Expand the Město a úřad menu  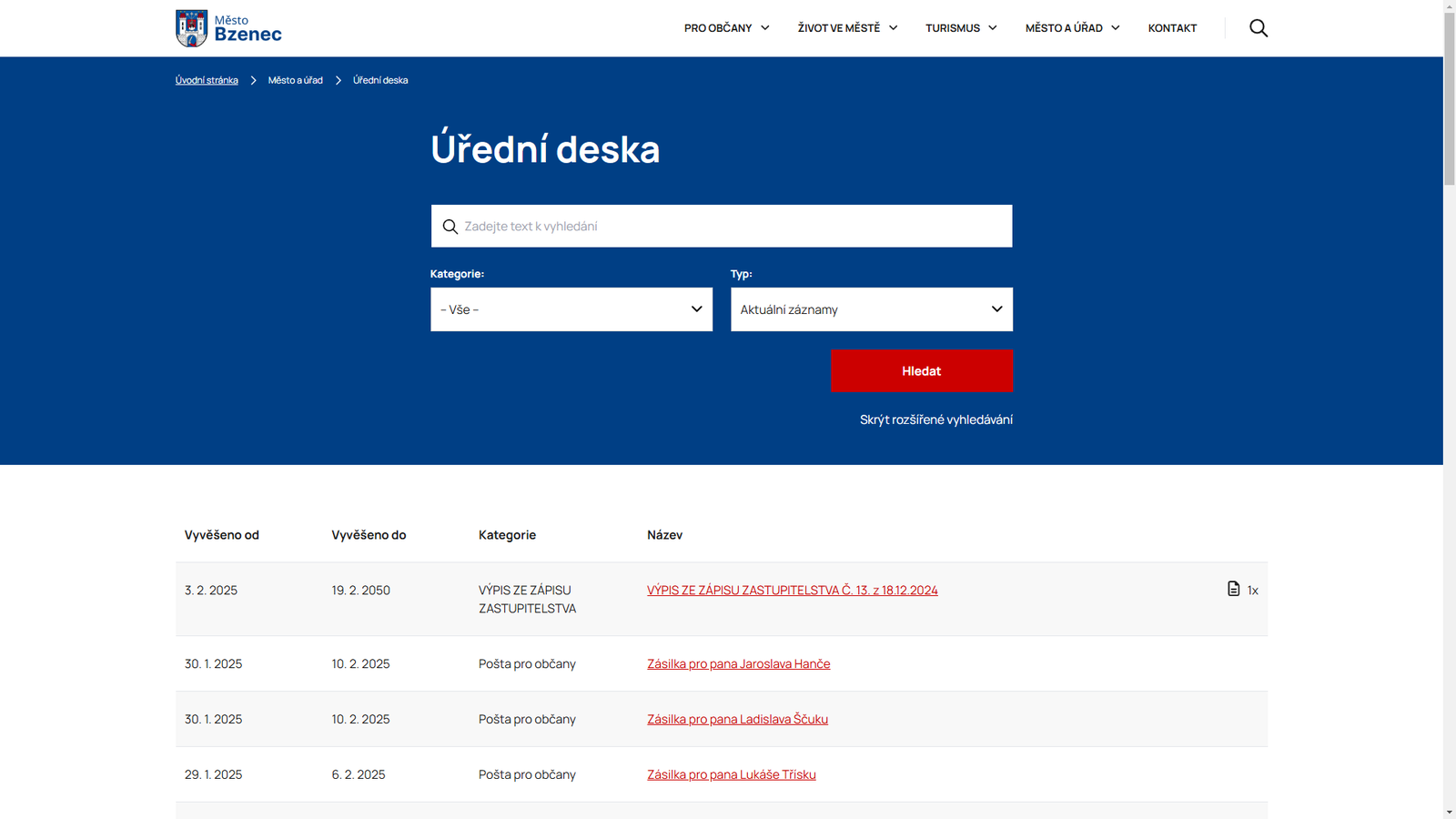(1064, 28)
